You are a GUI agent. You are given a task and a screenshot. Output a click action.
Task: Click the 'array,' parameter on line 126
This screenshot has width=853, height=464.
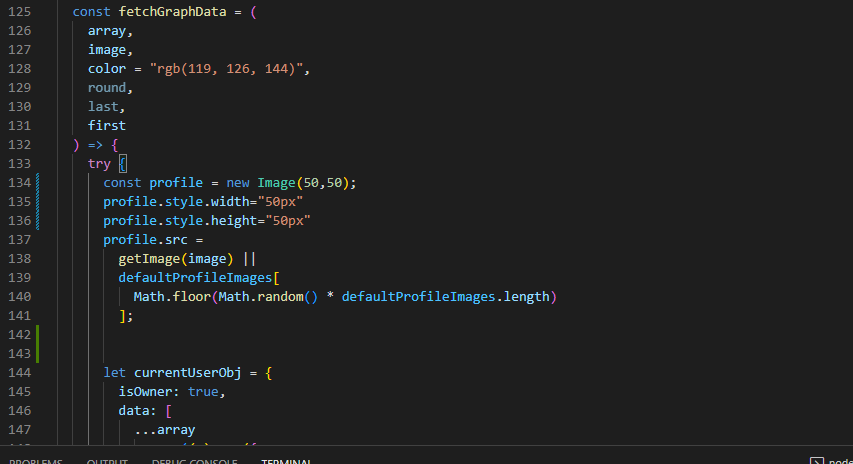click(x=110, y=31)
